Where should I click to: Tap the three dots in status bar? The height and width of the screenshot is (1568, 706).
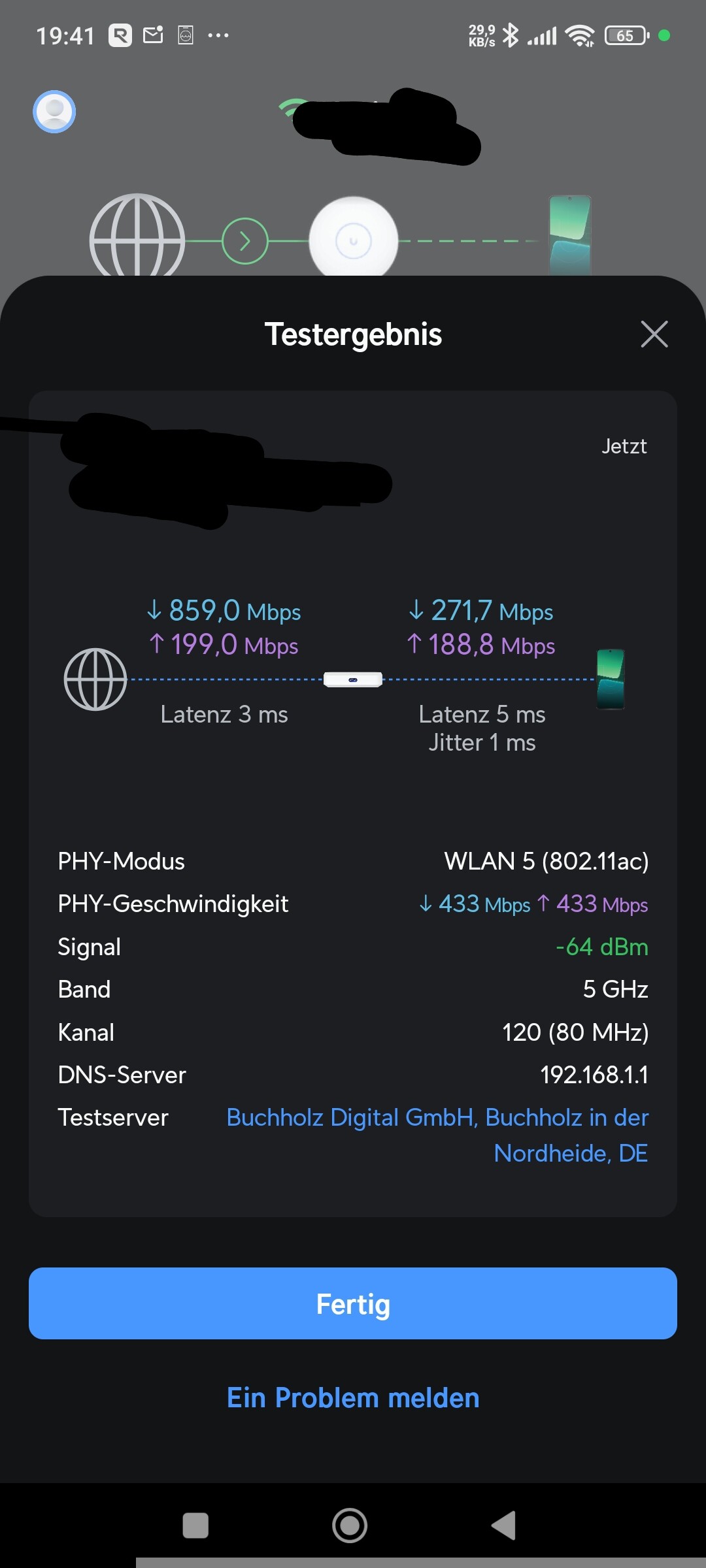pyautogui.click(x=218, y=35)
